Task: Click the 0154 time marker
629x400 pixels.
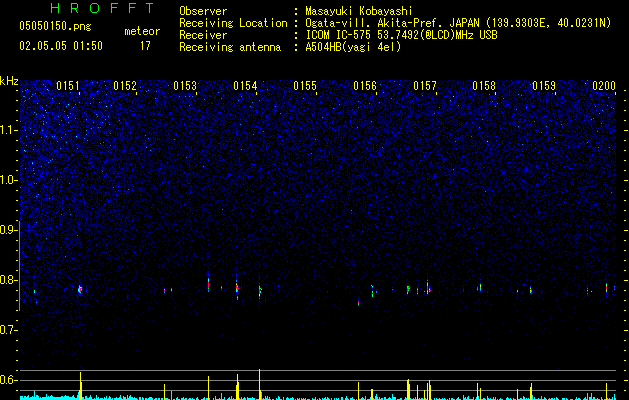Action: click(x=245, y=86)
